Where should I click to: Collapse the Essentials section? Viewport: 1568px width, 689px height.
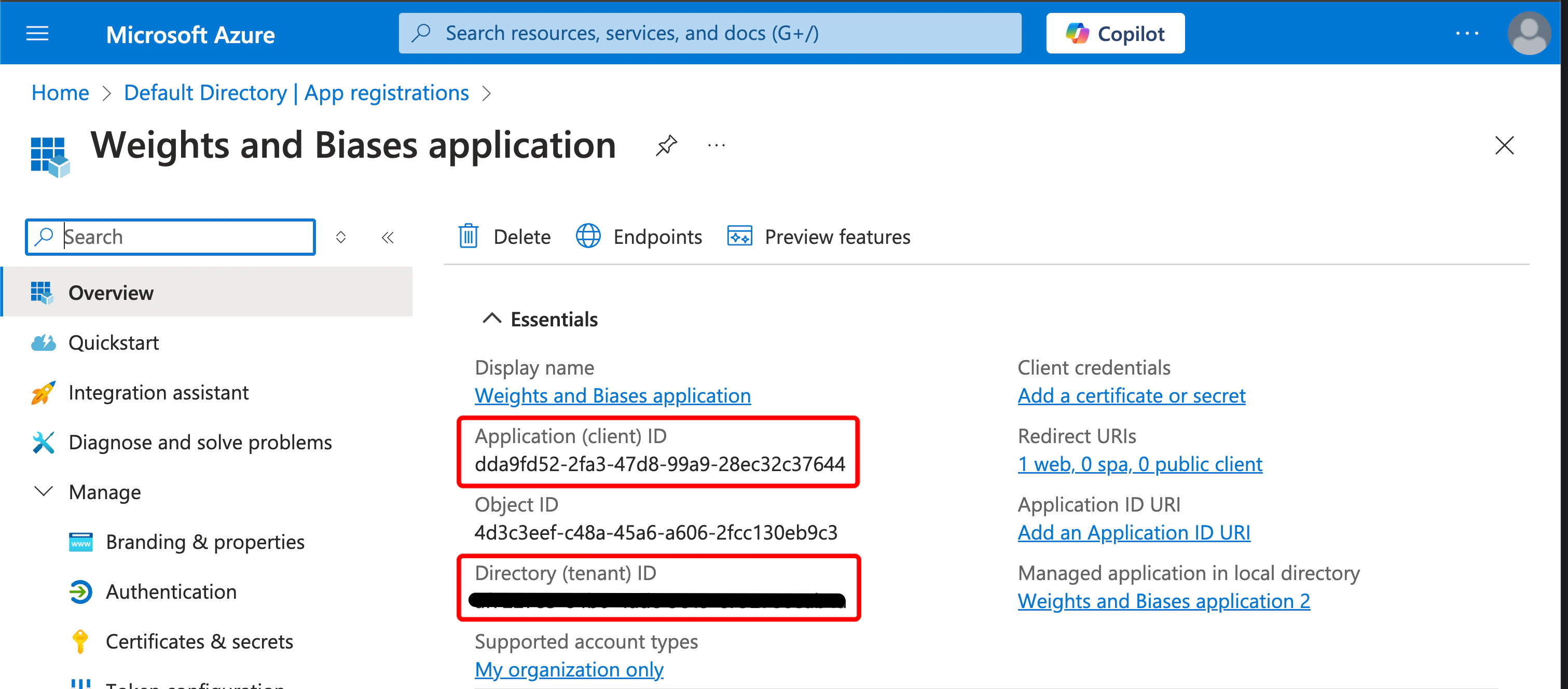click(492, 319)
